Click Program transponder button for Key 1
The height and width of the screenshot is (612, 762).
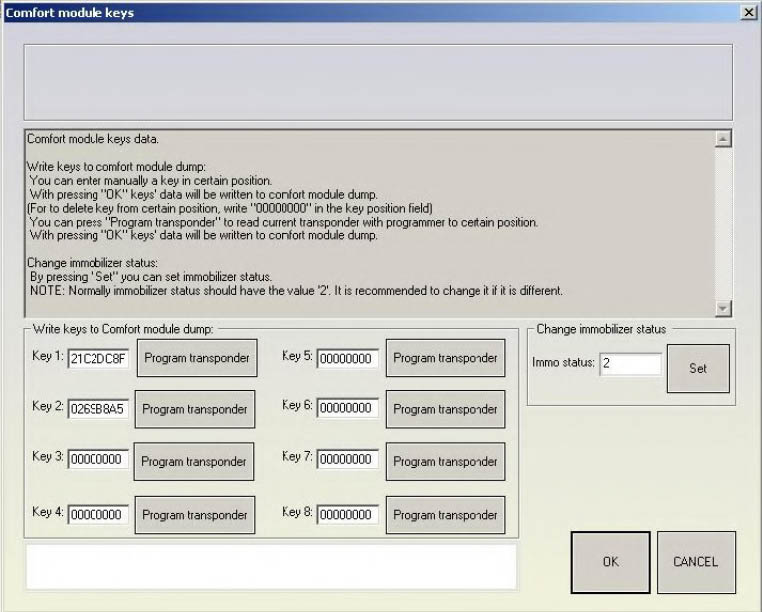(196, 358)
